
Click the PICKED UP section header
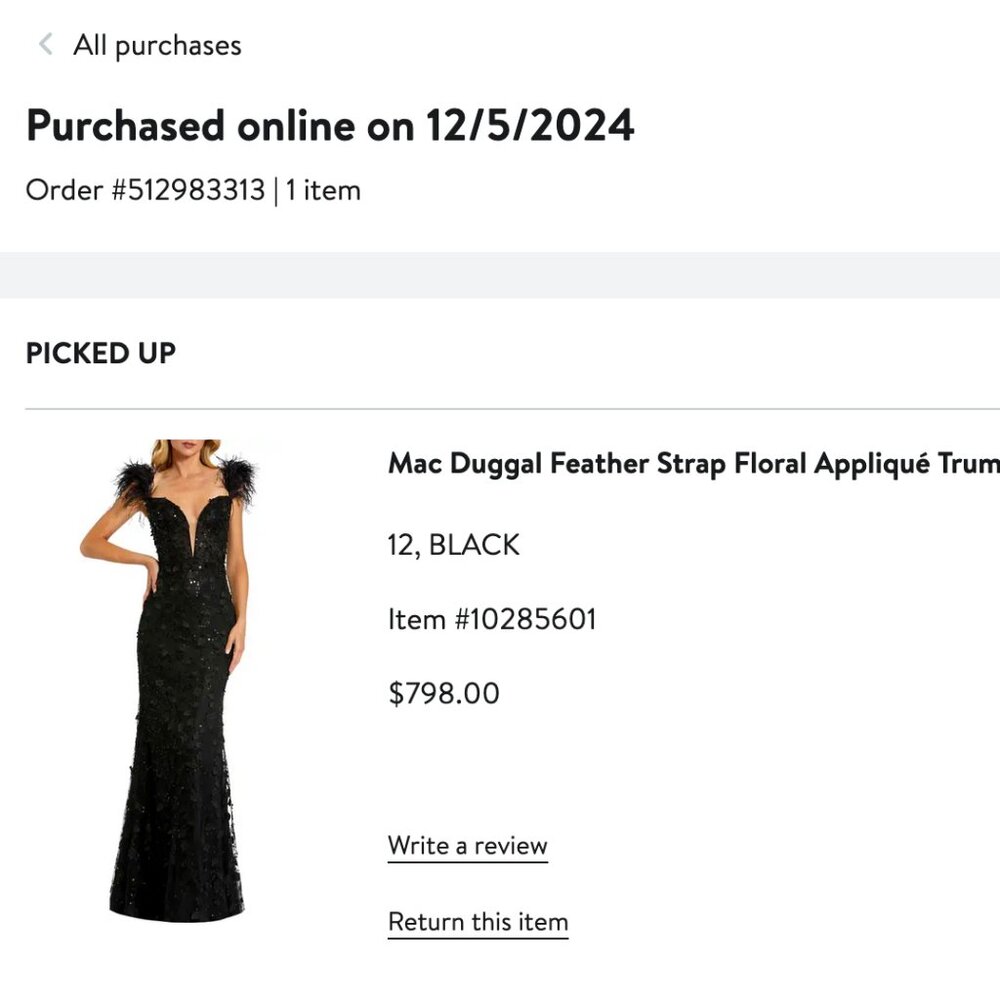[100, 353]
